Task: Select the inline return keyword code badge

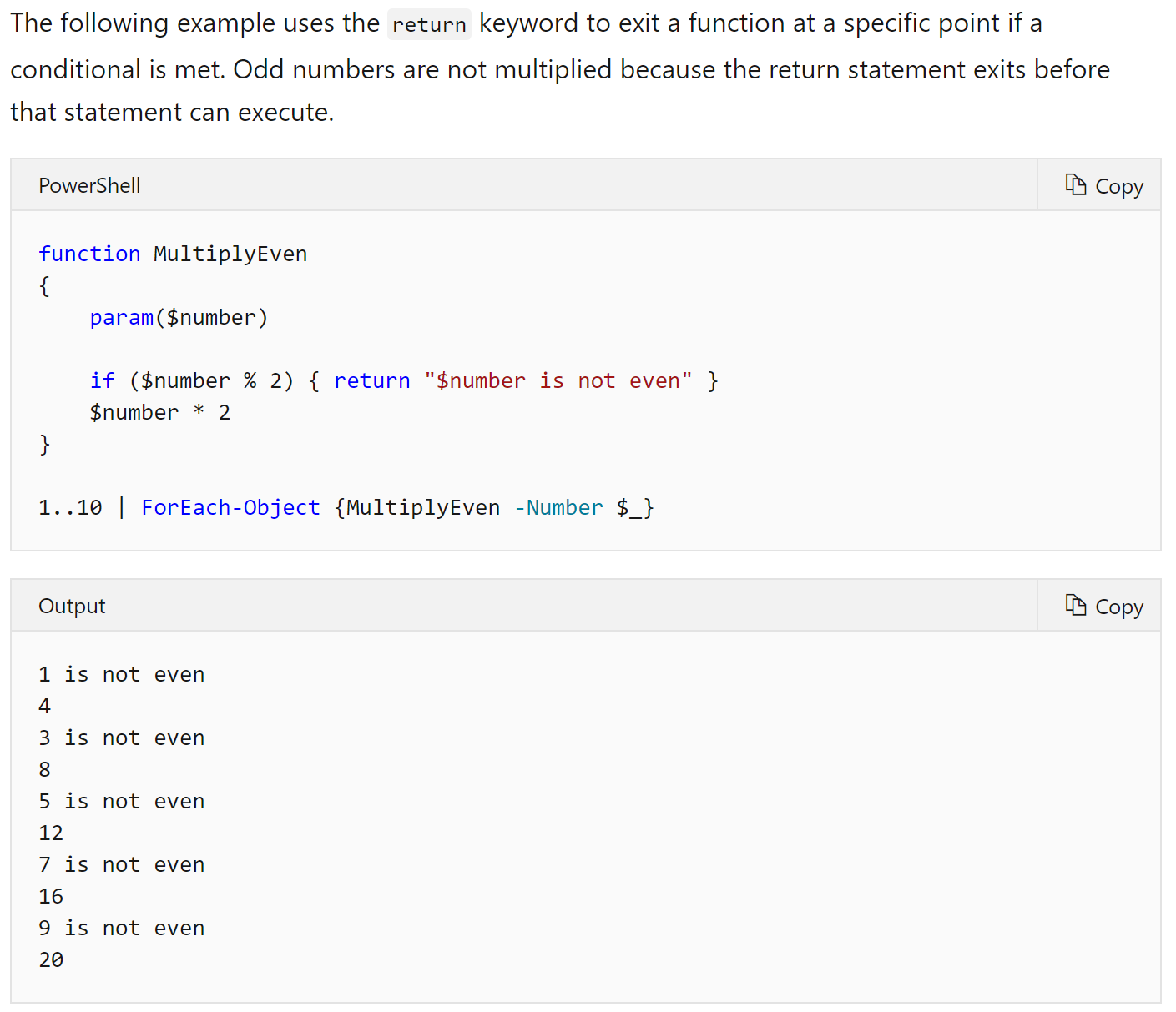Action: [x=428, y=24]
